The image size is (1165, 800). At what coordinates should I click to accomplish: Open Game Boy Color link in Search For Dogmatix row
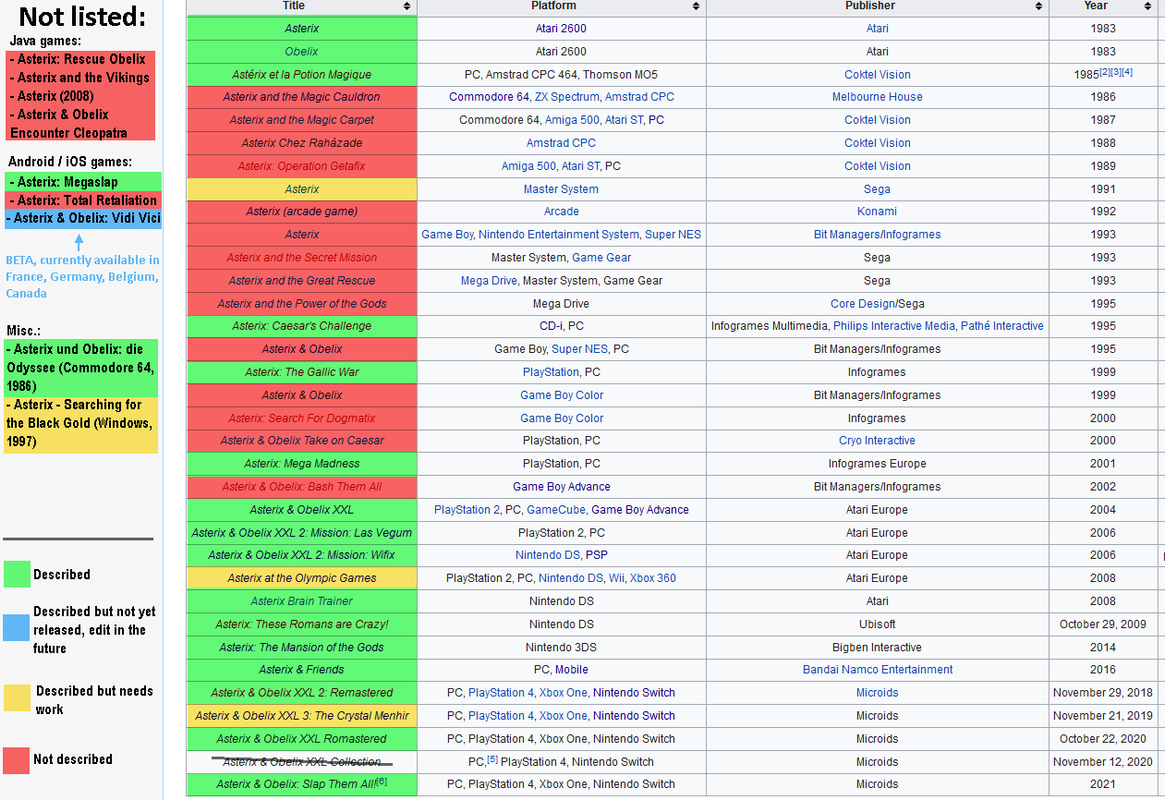click(561, 418)
